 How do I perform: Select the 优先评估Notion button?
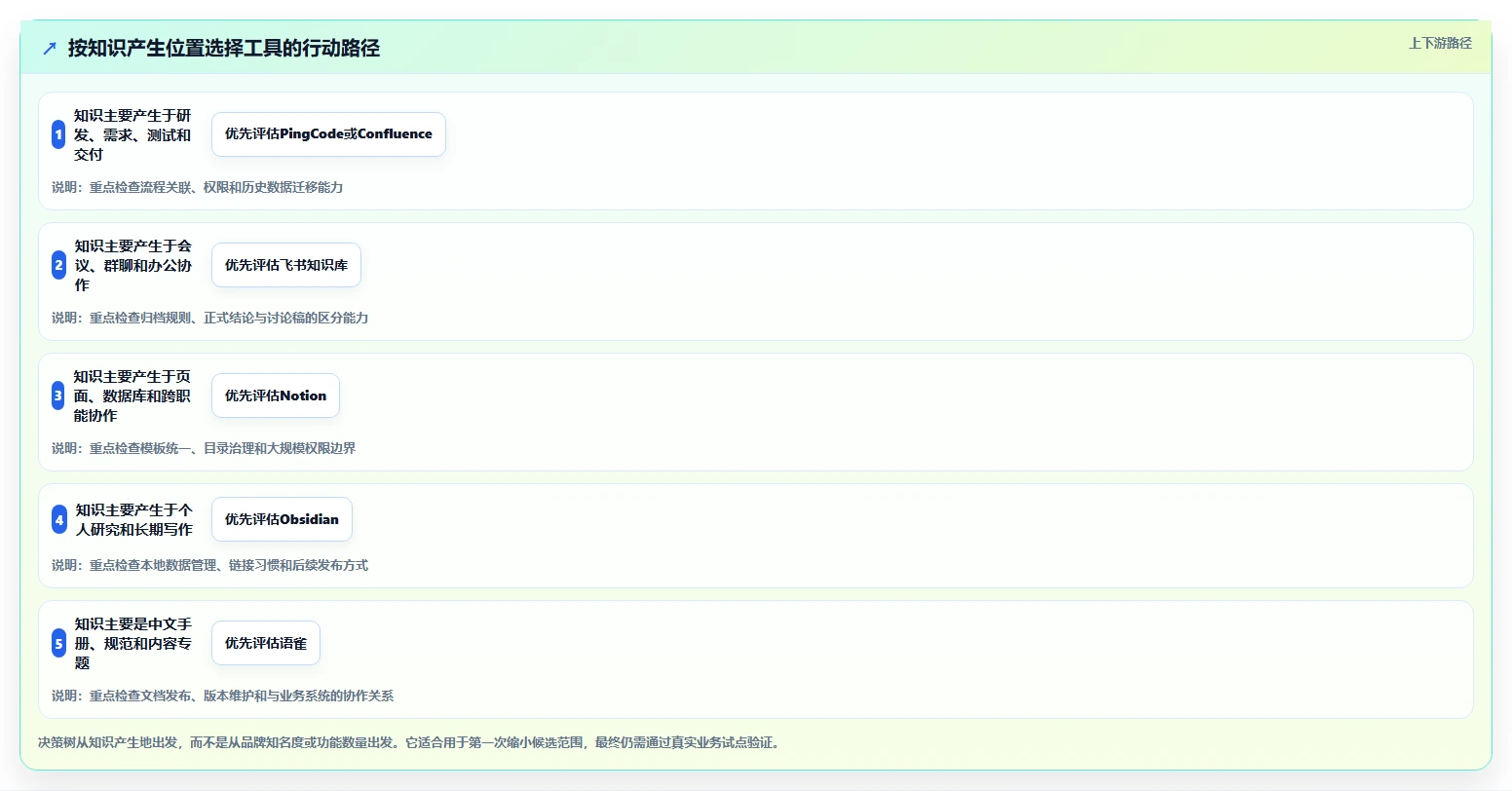coord(276,395)
